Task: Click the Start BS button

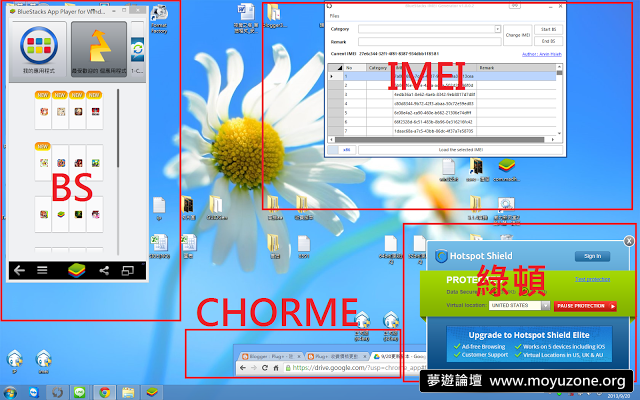Action: (548, 29)
